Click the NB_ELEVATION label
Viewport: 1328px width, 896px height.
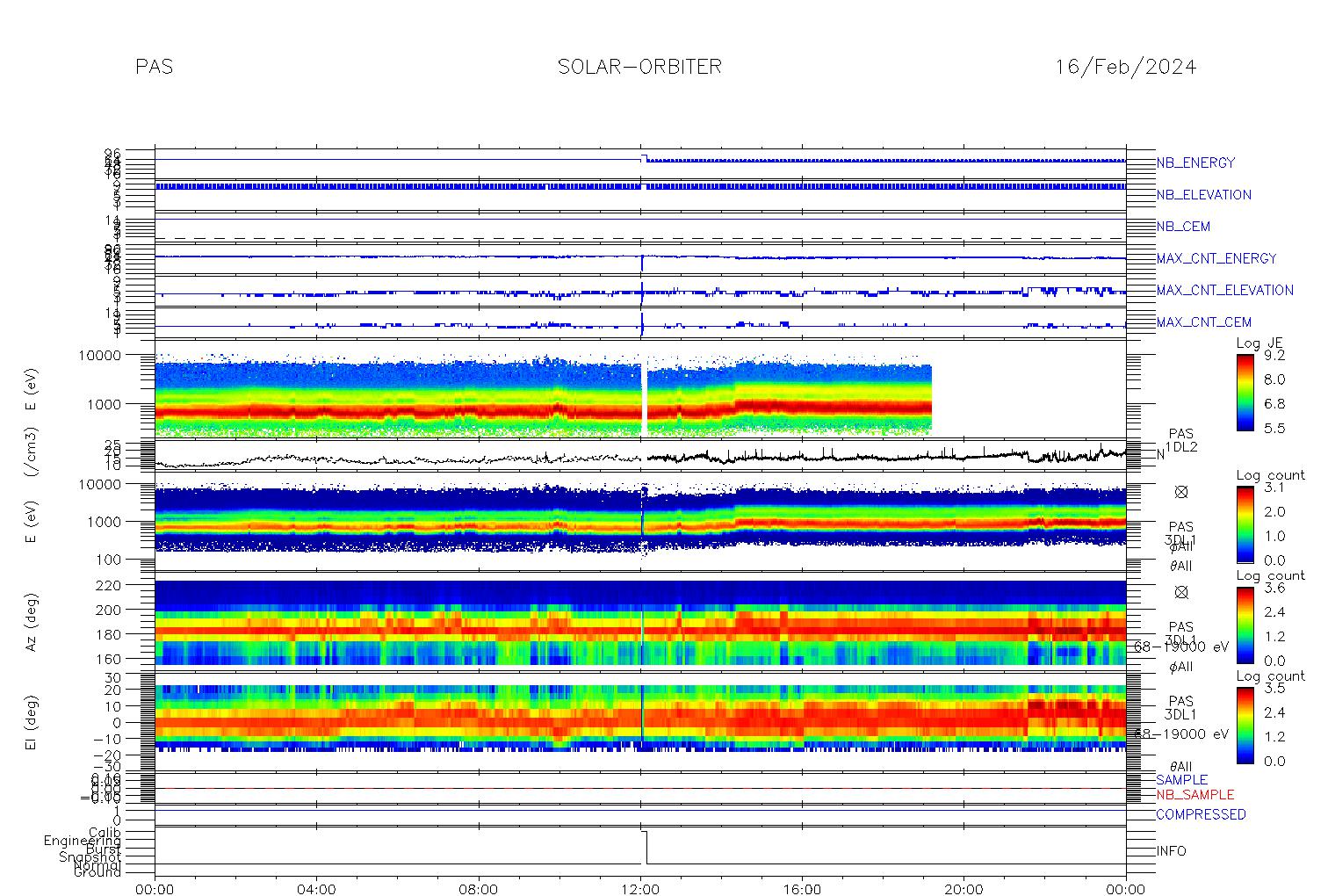[x=1203, y=195]
